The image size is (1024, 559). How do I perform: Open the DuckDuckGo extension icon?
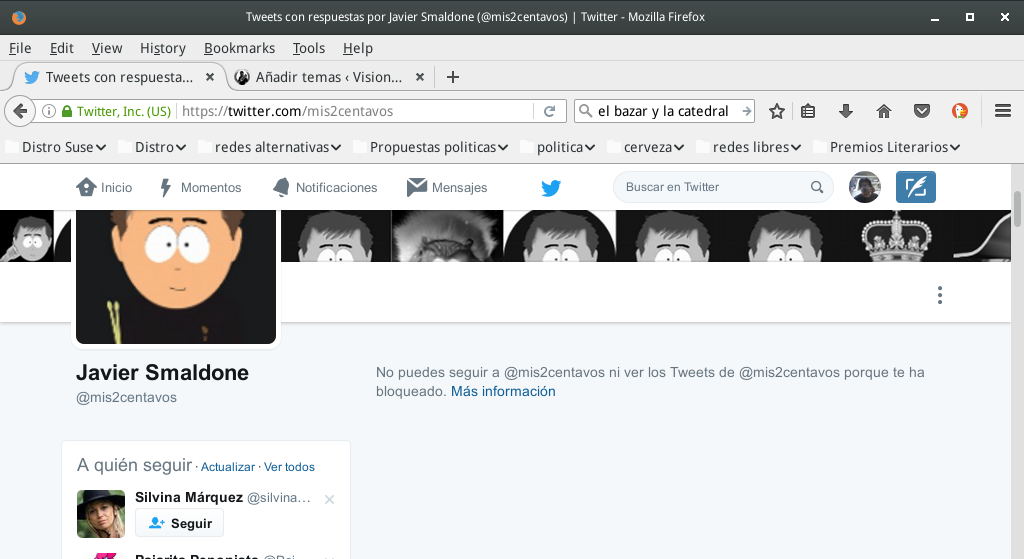coord(959,111)
